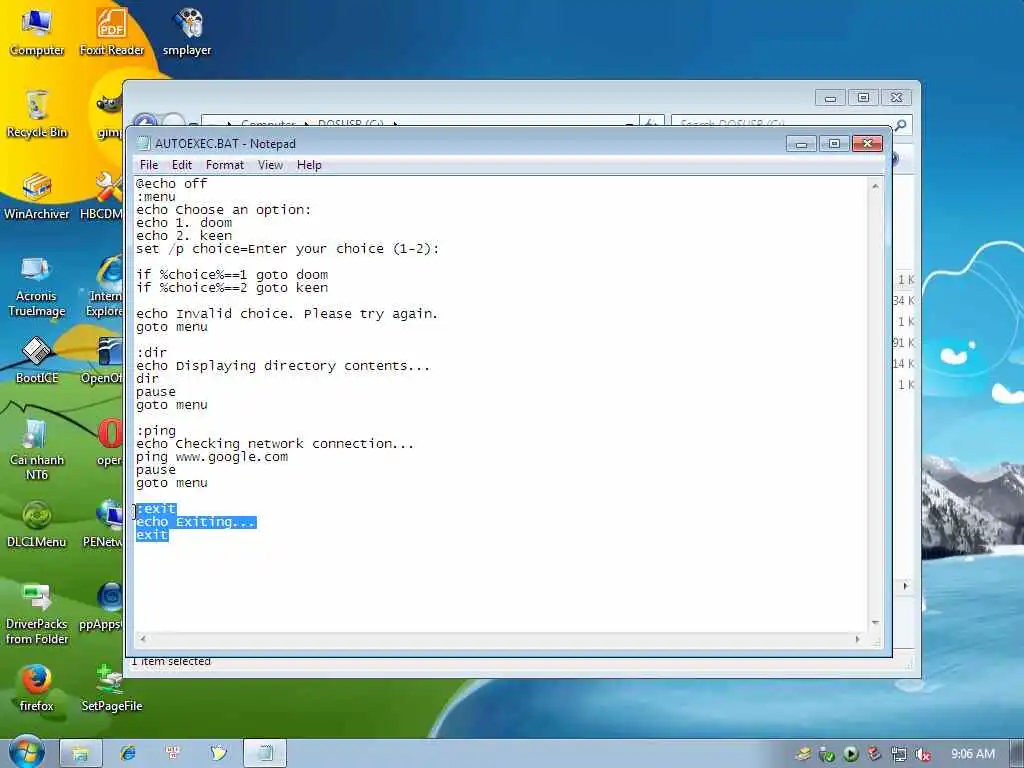The height and width of the screenshot is (768, 1024).
Task: Open Cai nhanh NT6 icon
Action: point(37,449)
